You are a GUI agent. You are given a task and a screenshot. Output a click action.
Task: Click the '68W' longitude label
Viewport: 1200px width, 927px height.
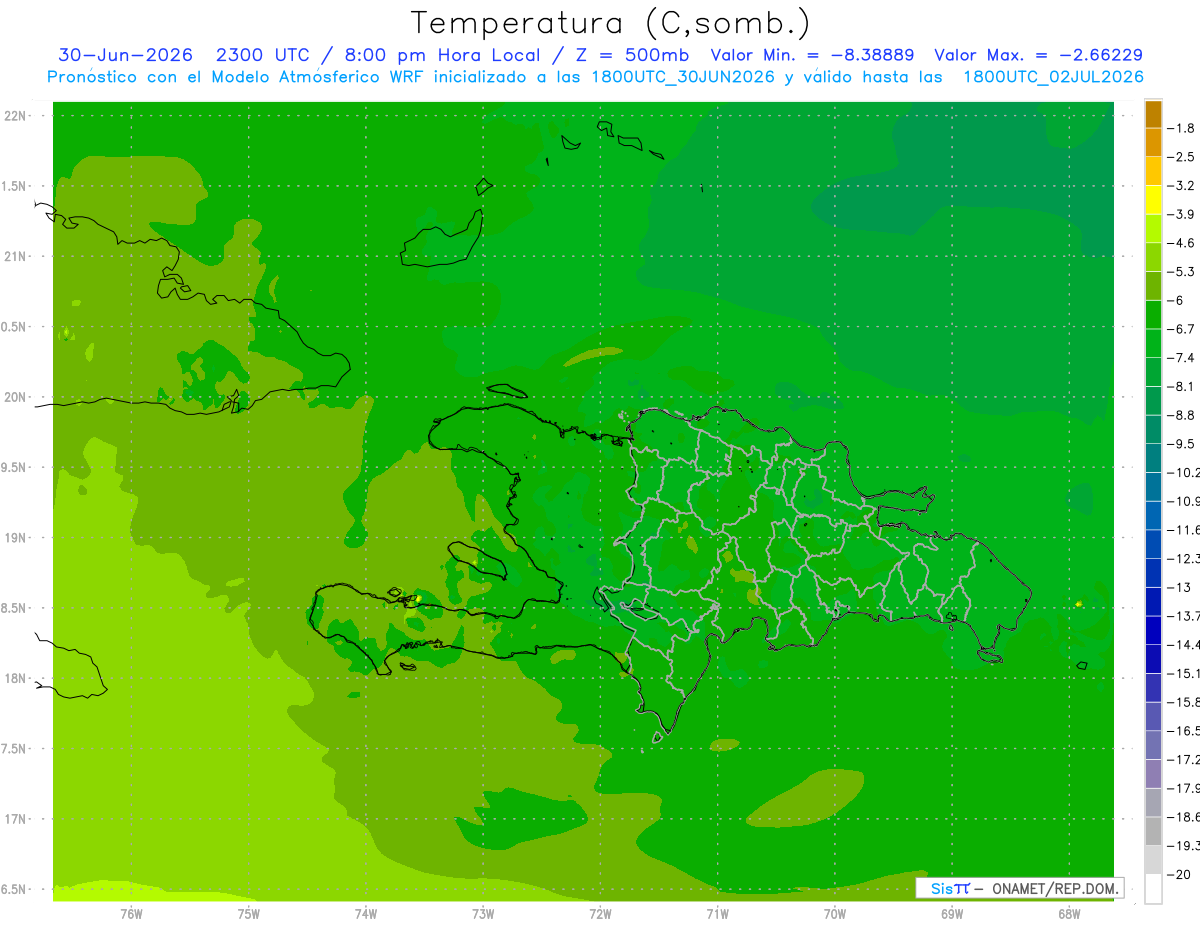pos(1069,913)
